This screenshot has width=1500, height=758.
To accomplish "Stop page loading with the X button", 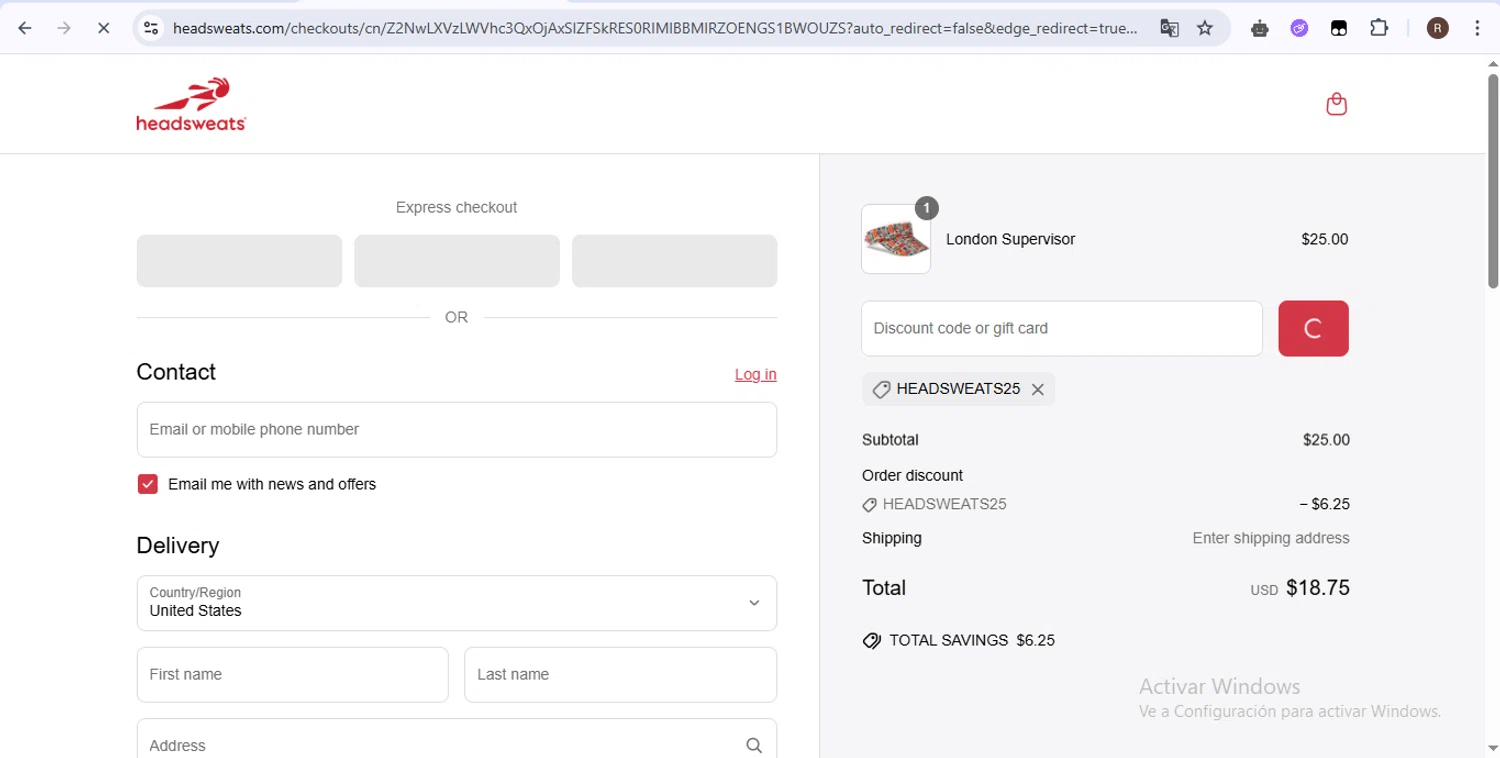I will [x=103, y=28].
